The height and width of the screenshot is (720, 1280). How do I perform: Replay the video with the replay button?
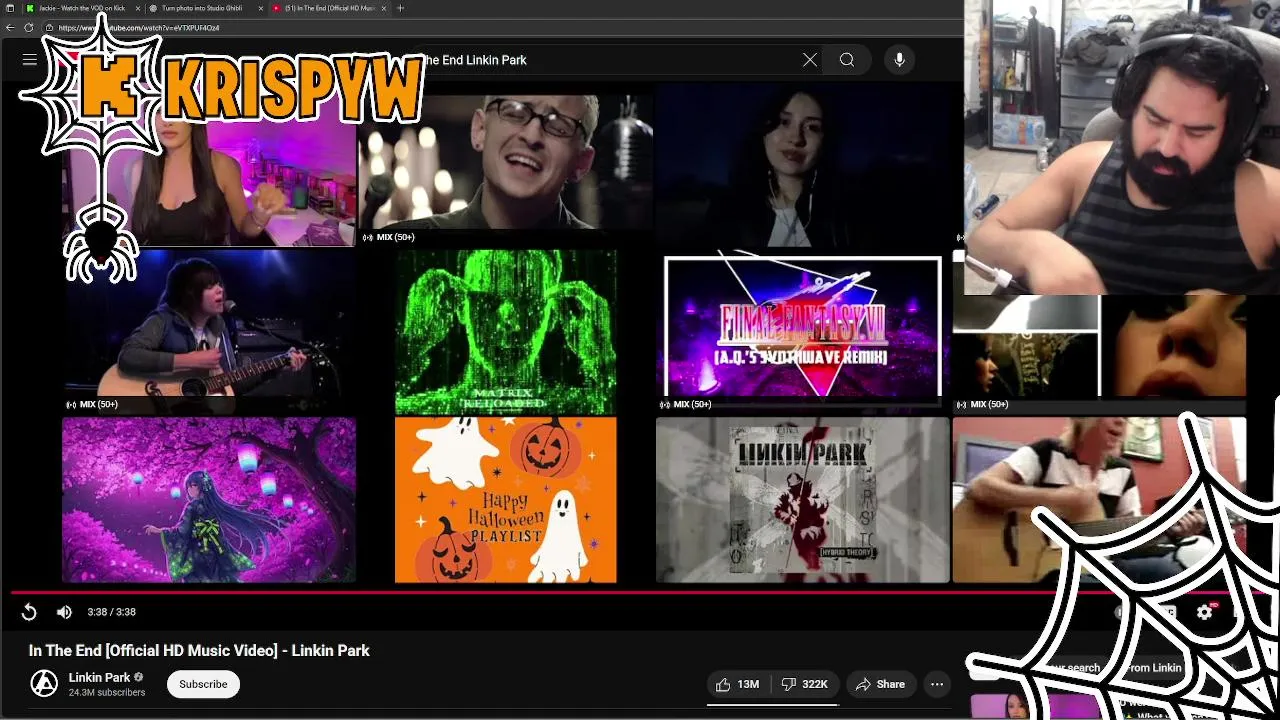click(29, 612)
